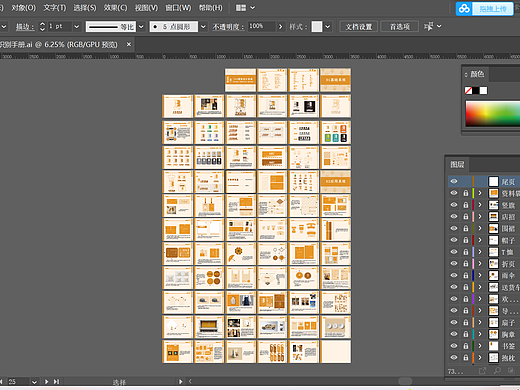
Task: Click the stroke weight 1 pt field
Action: pyautogui.click(x=59, y=26)
